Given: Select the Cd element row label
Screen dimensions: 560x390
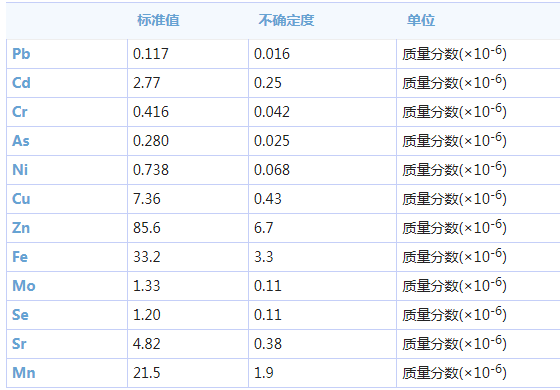Looking at the screenshot, I should (x=21, y=83).
